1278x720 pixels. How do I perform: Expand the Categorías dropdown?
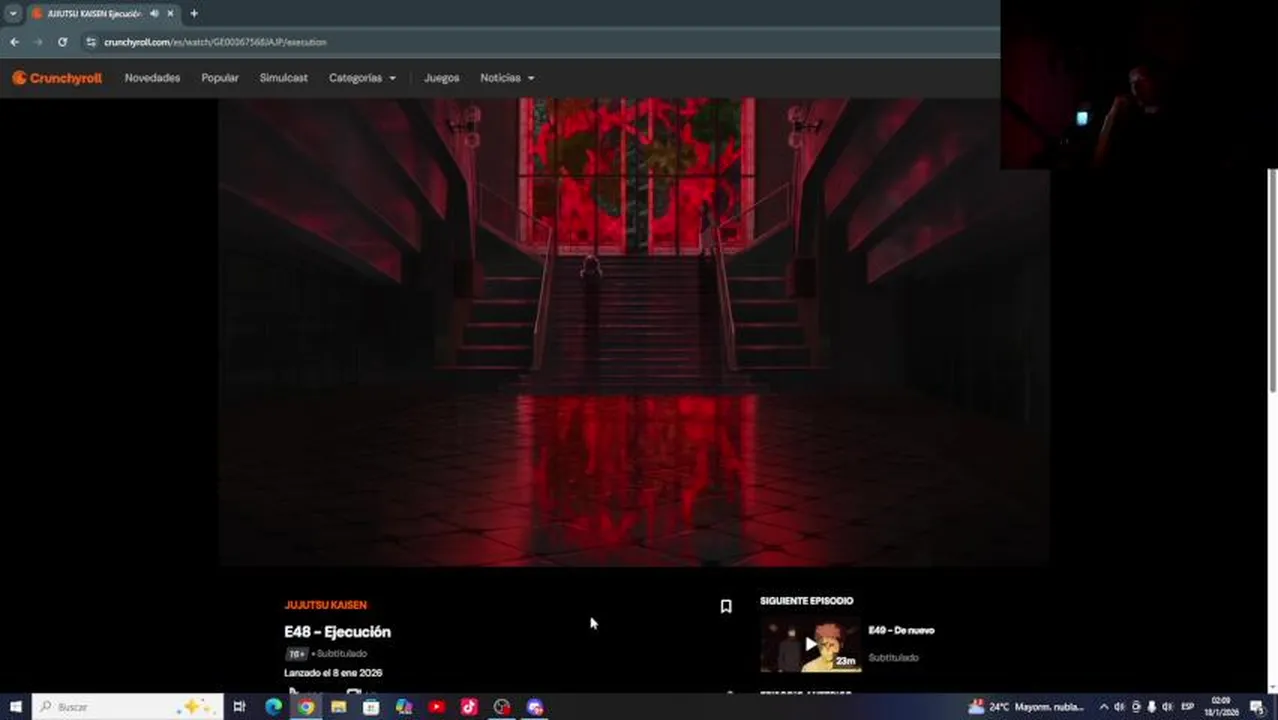(362, 78)
